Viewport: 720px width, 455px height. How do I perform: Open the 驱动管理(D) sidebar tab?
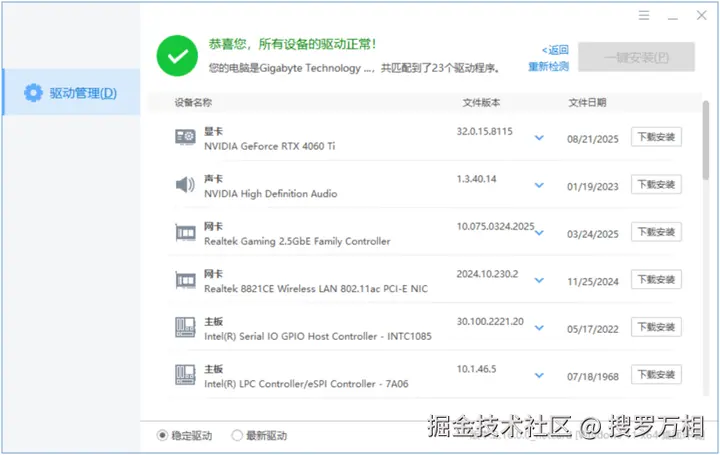pos(72,92)
